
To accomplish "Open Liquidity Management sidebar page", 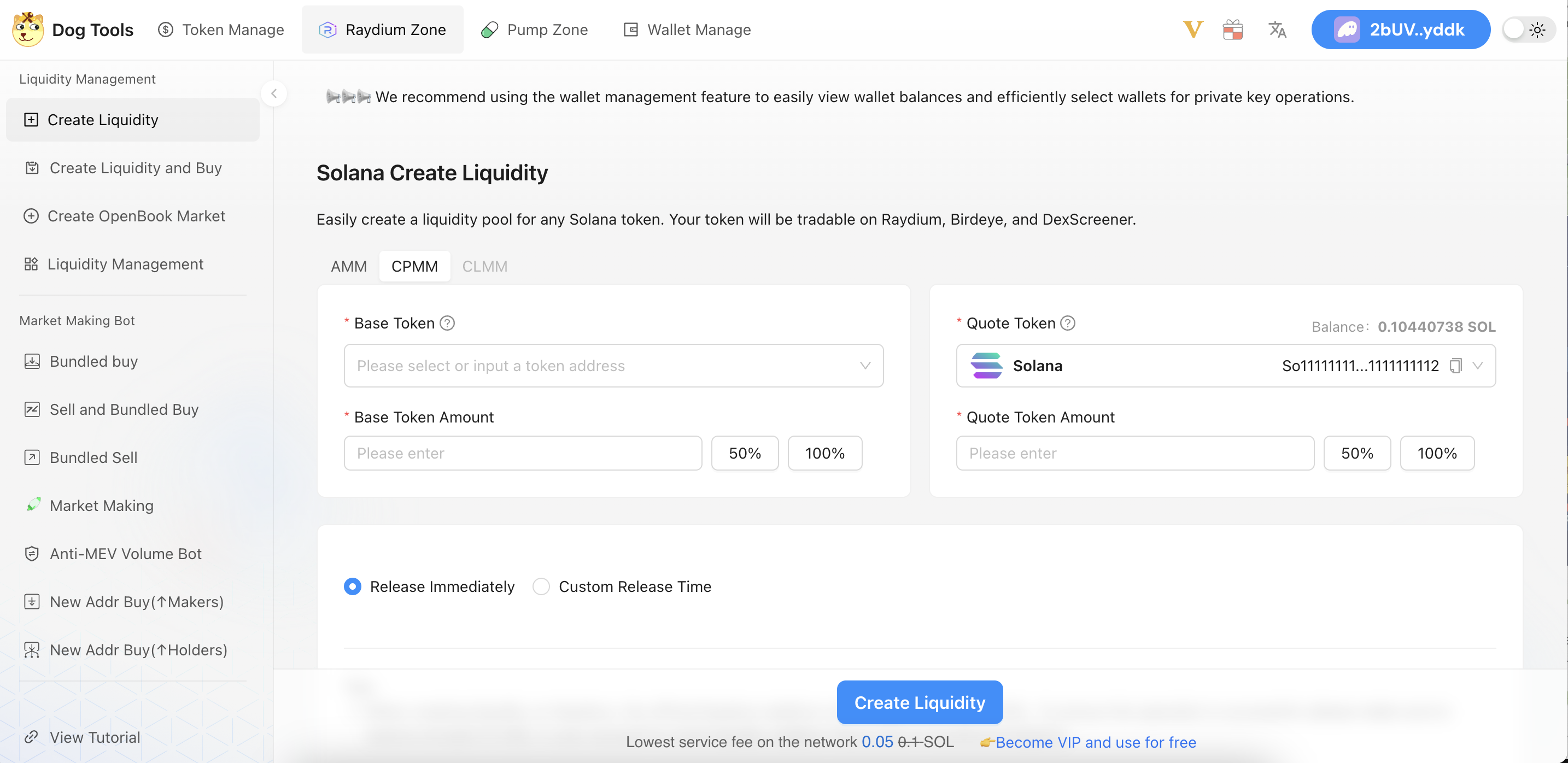I will (133, 264).
